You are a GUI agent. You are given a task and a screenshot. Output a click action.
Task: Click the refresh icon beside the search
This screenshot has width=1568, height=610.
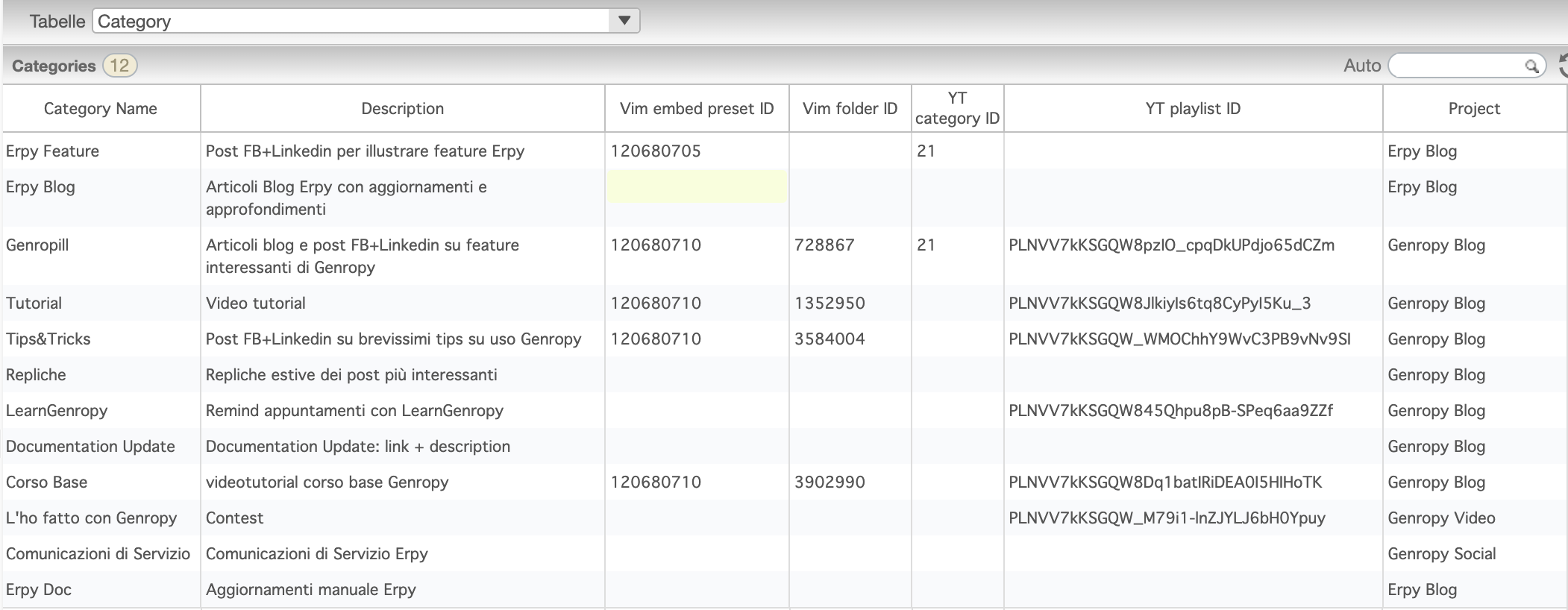coord(1563,66)
